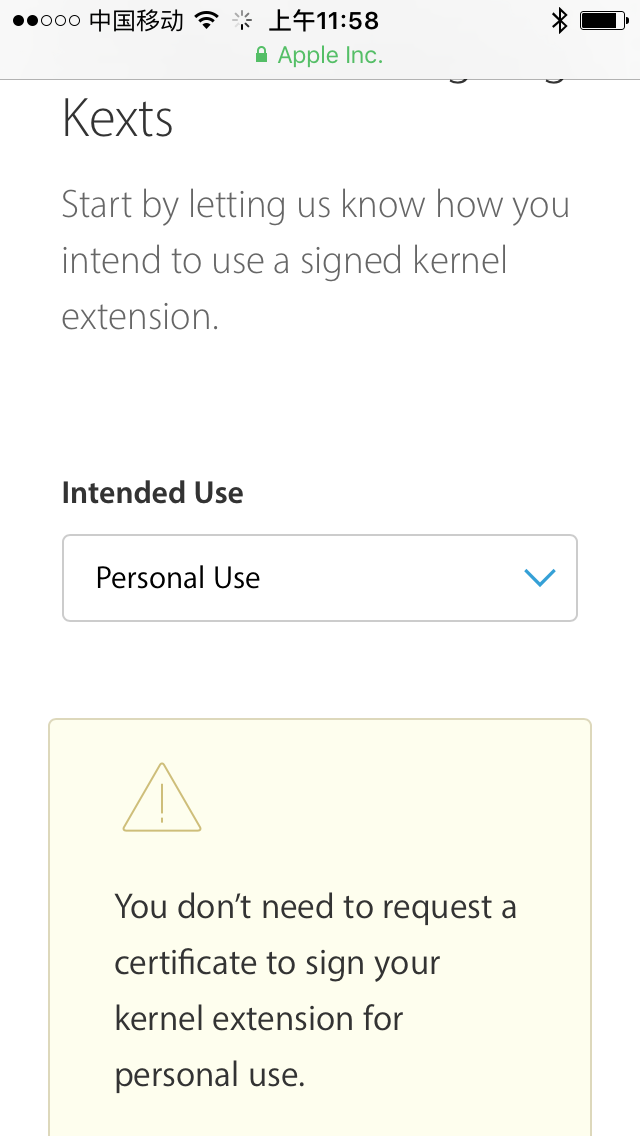Tap the Apple Inc. site name
This screenshot has width=640, height=1136.
330,56
